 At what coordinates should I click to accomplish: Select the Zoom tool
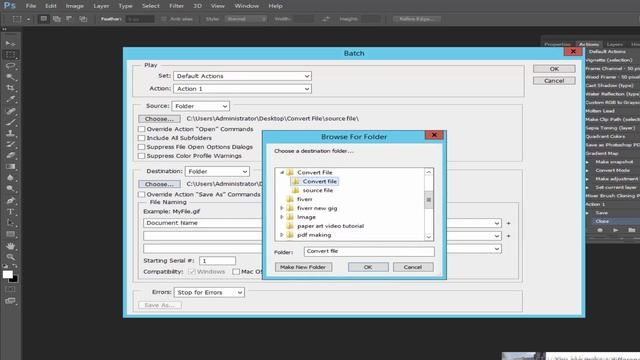pyautogui.click(x=10, y=257)
